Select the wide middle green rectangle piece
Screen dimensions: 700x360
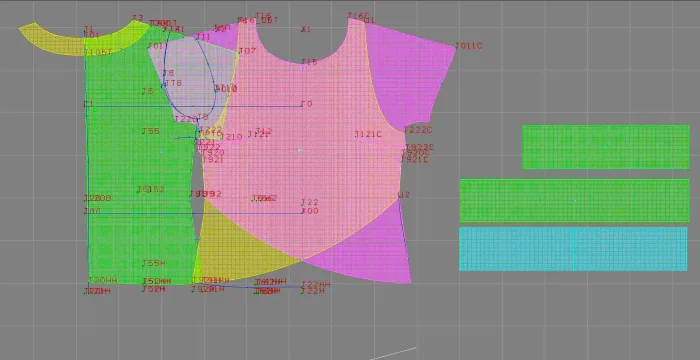575,201
